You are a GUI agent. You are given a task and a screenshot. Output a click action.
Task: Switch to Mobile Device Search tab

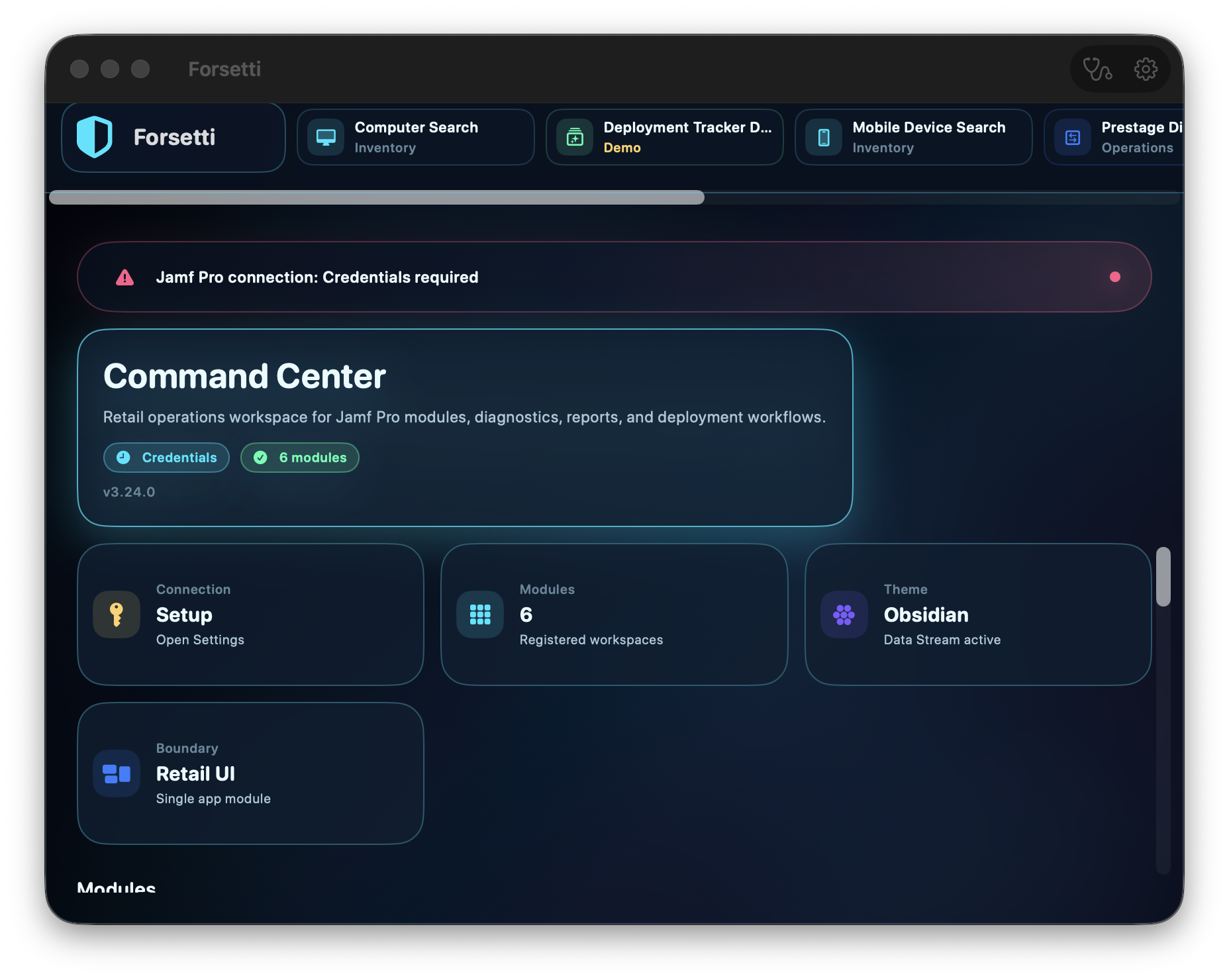[914, 137]
